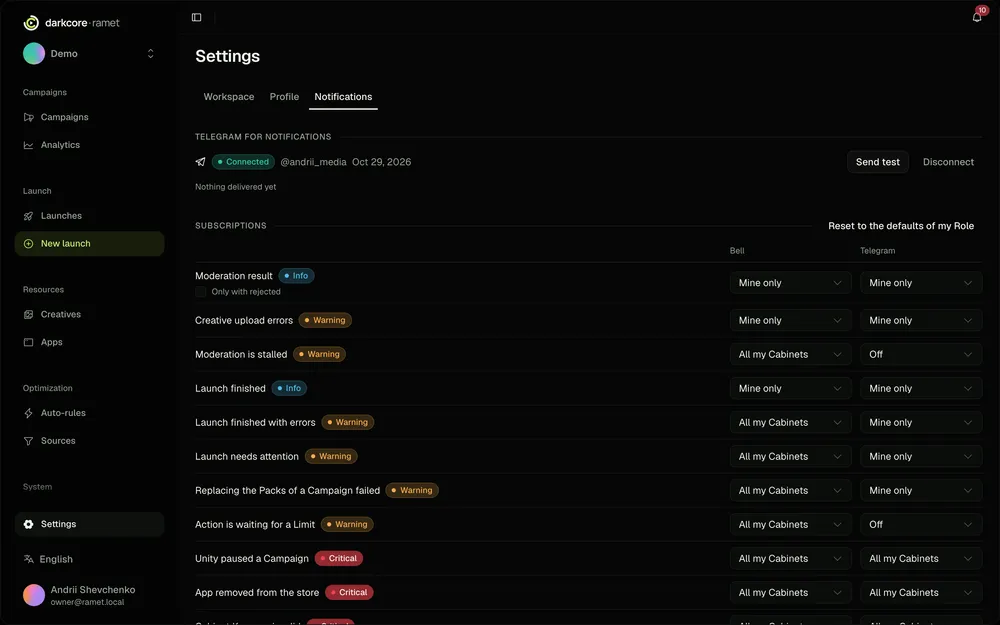Open Telegram dropdown for Action is waiting for a Limit
Image resolution: width=1000 pixels, height=625 pixels.
[921, 524]
